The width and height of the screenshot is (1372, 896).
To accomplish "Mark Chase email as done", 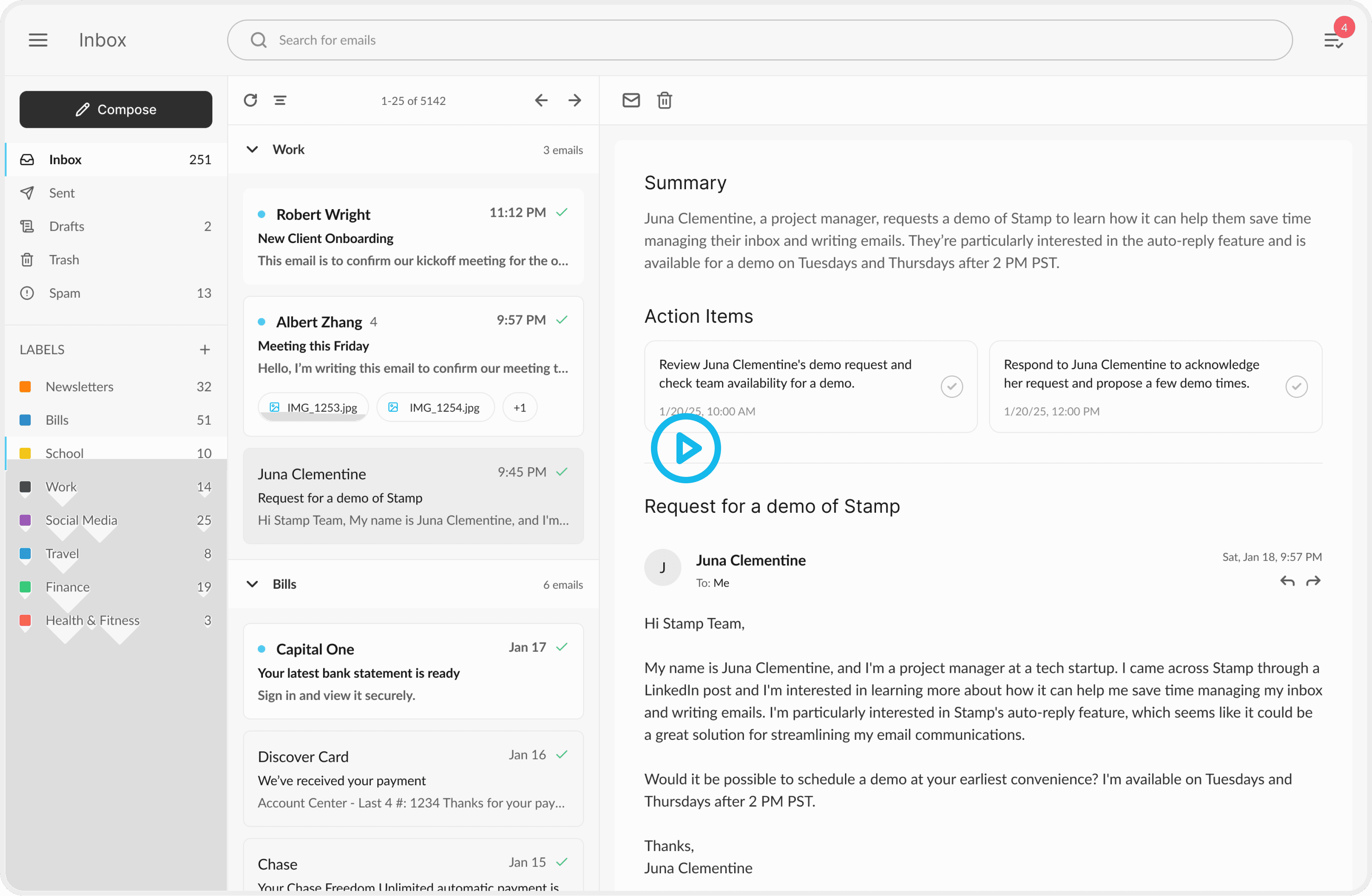I will pyautogui.click(x=562, y=862).
